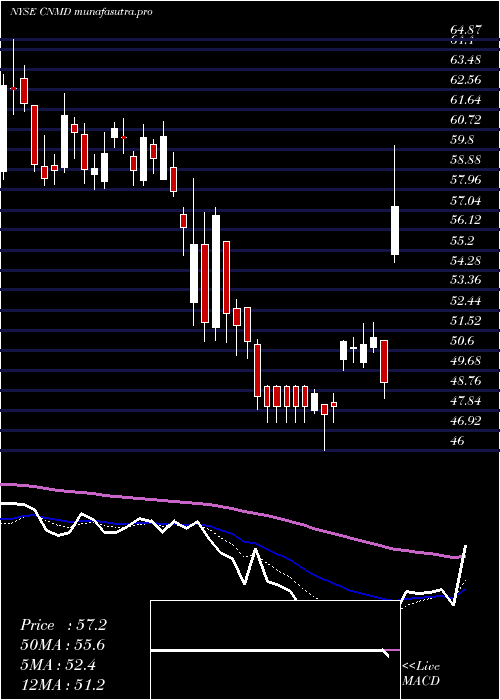500x700 pixels.
Task: Click the 52.44 price axis label
Action: click(467, 300)
